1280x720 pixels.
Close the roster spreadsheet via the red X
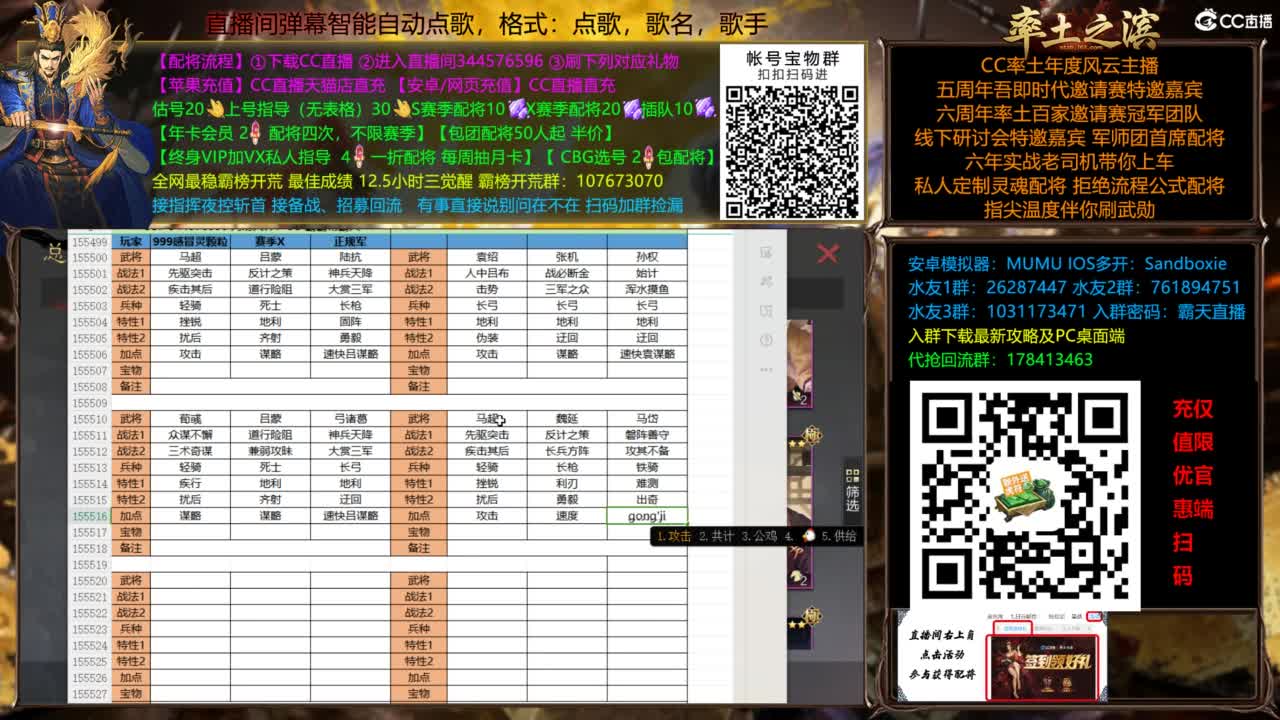[x=827, y=251]
